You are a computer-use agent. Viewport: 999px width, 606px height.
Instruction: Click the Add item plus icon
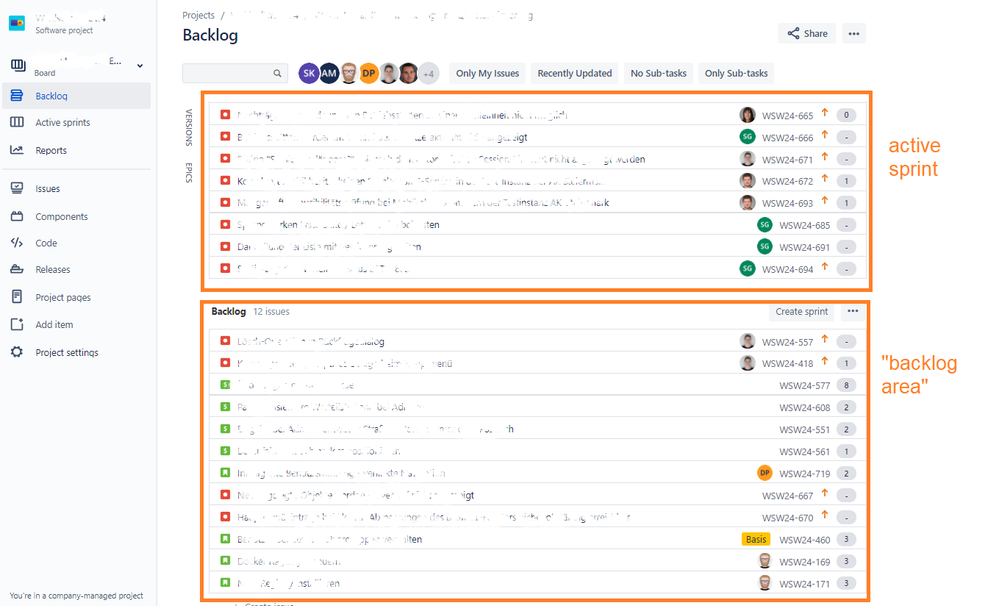click(x=17, y=324)
